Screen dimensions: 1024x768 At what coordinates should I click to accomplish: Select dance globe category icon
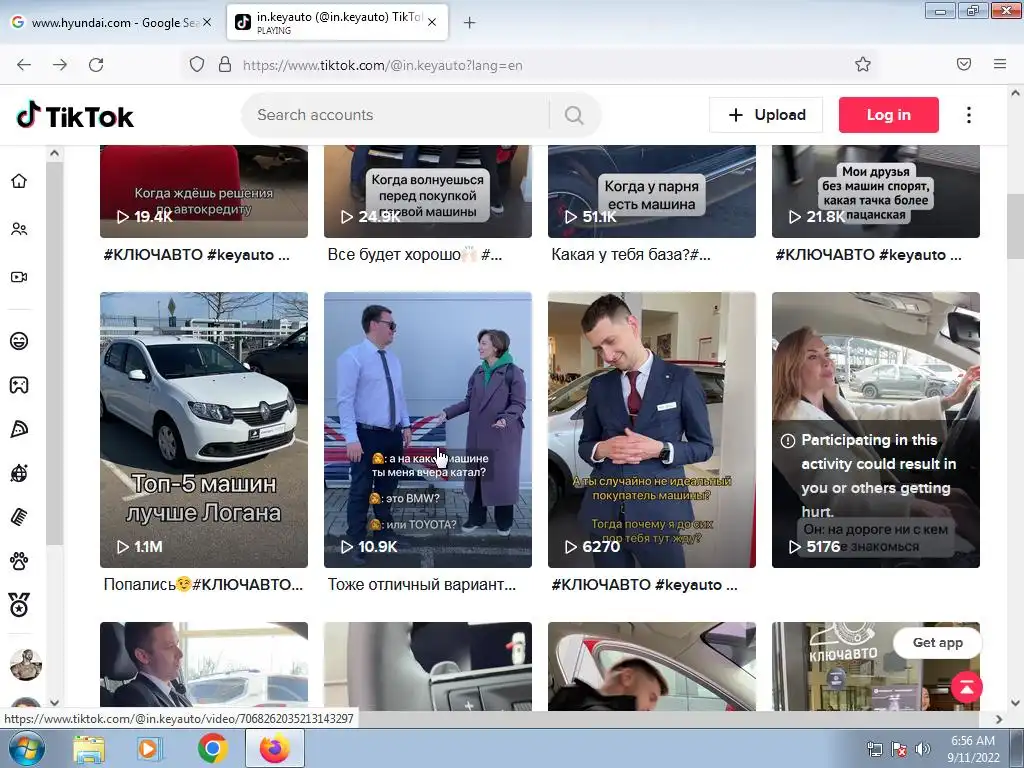pos(19,473)
